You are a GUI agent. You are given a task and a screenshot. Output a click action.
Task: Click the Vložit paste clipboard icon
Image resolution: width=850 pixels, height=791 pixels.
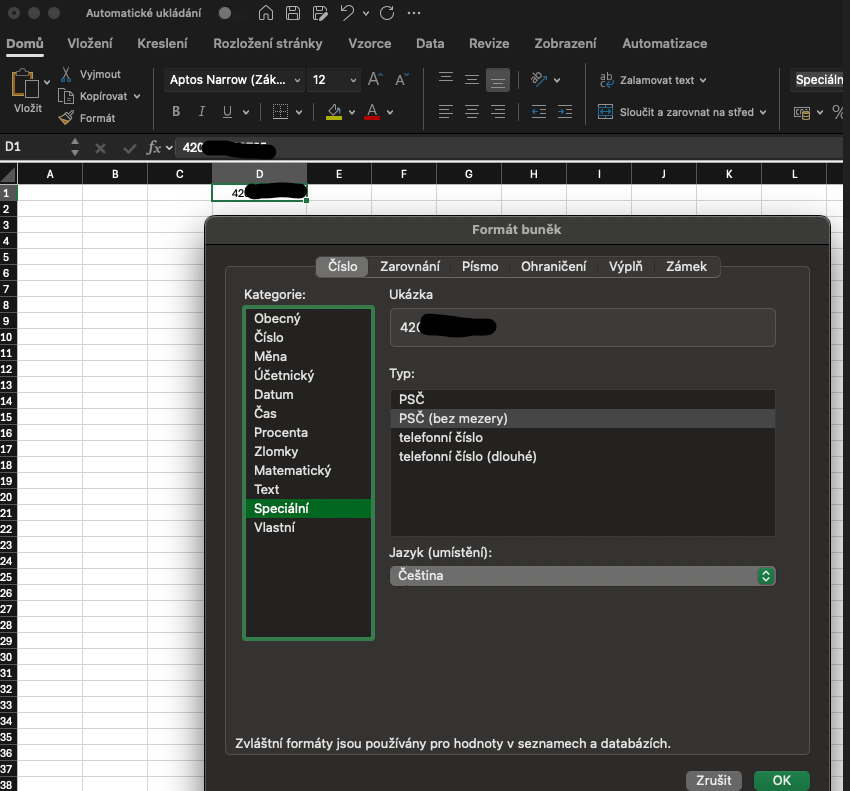pos(23,82)
